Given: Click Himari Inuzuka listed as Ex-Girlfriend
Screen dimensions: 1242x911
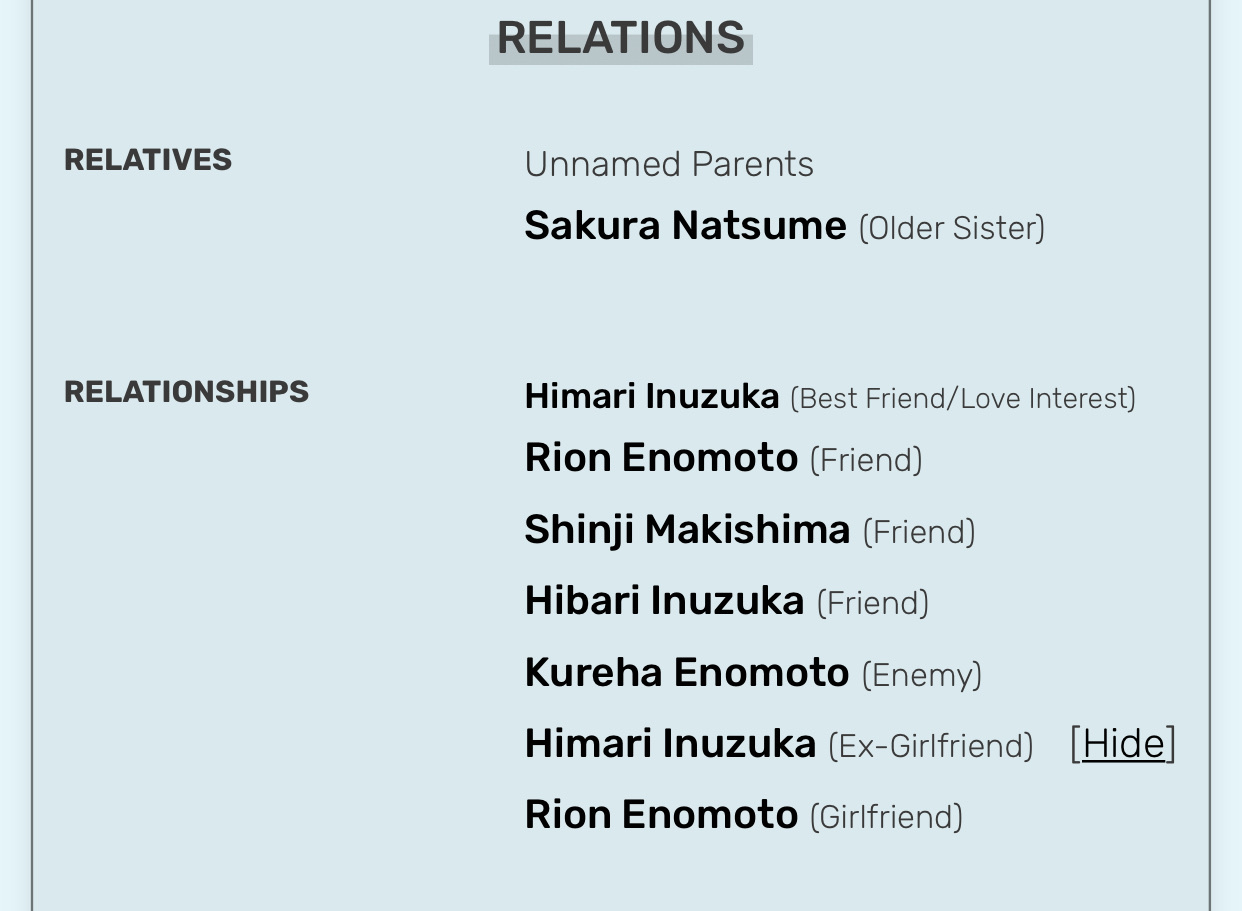Looking at the screenshot, I should 670,744.
